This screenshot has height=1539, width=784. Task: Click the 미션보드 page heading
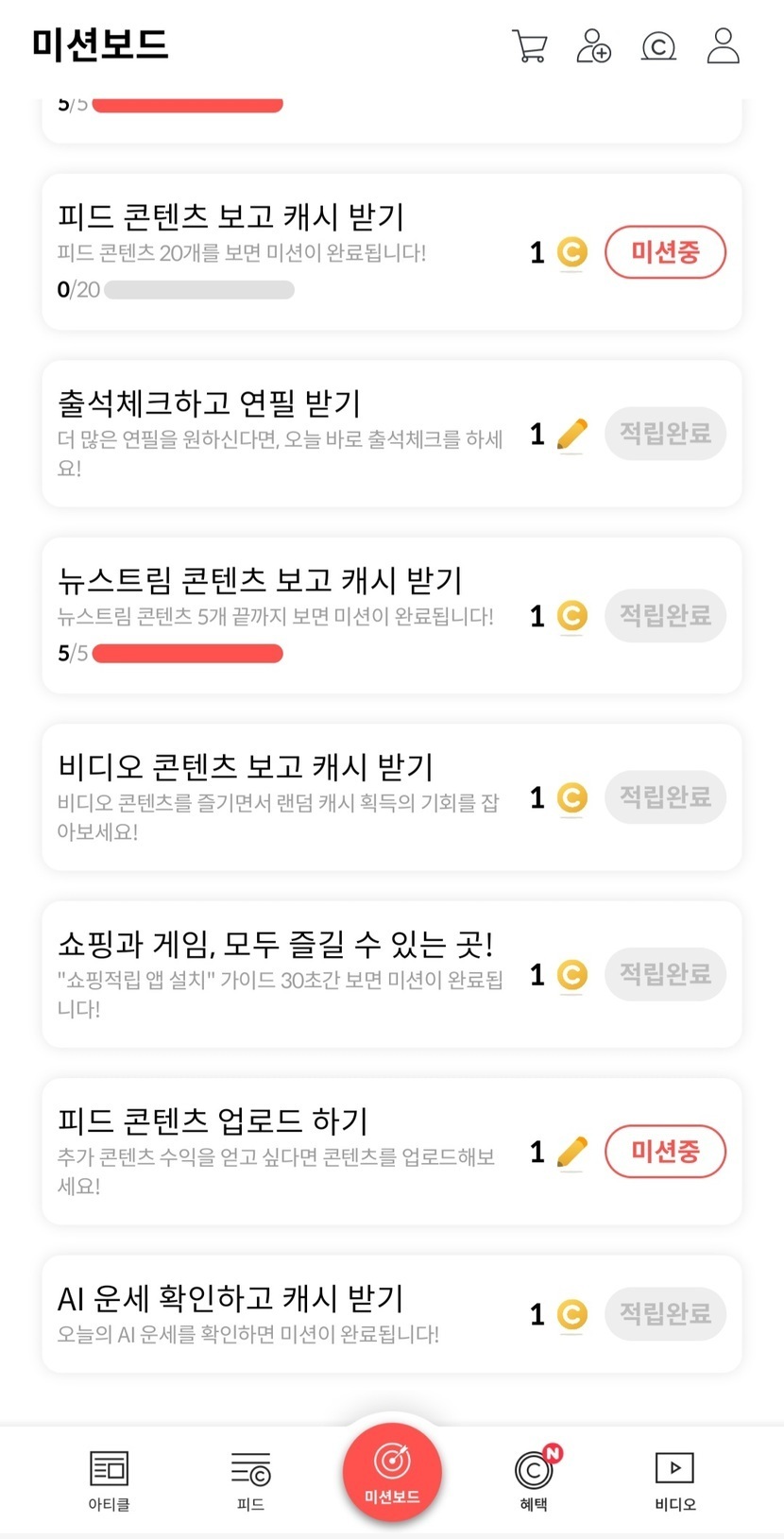(100, 44)
